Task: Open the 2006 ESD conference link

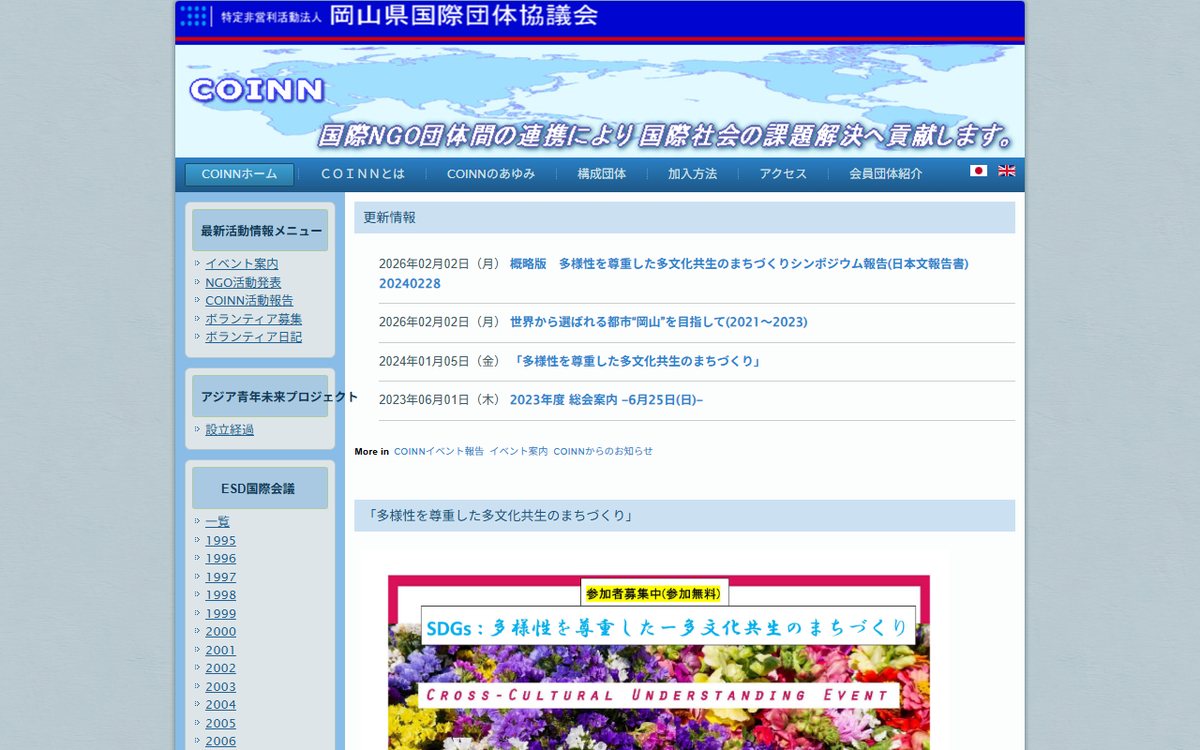Action: [221, 741]
